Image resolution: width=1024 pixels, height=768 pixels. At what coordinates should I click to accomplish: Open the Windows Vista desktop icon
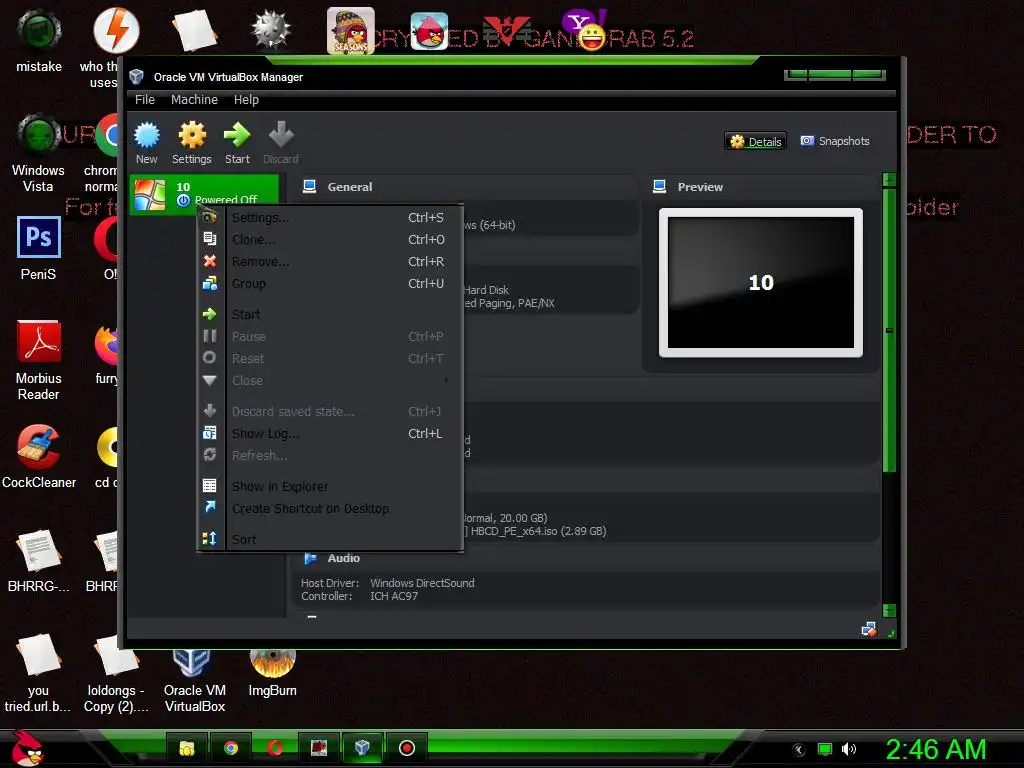[39, 153]
